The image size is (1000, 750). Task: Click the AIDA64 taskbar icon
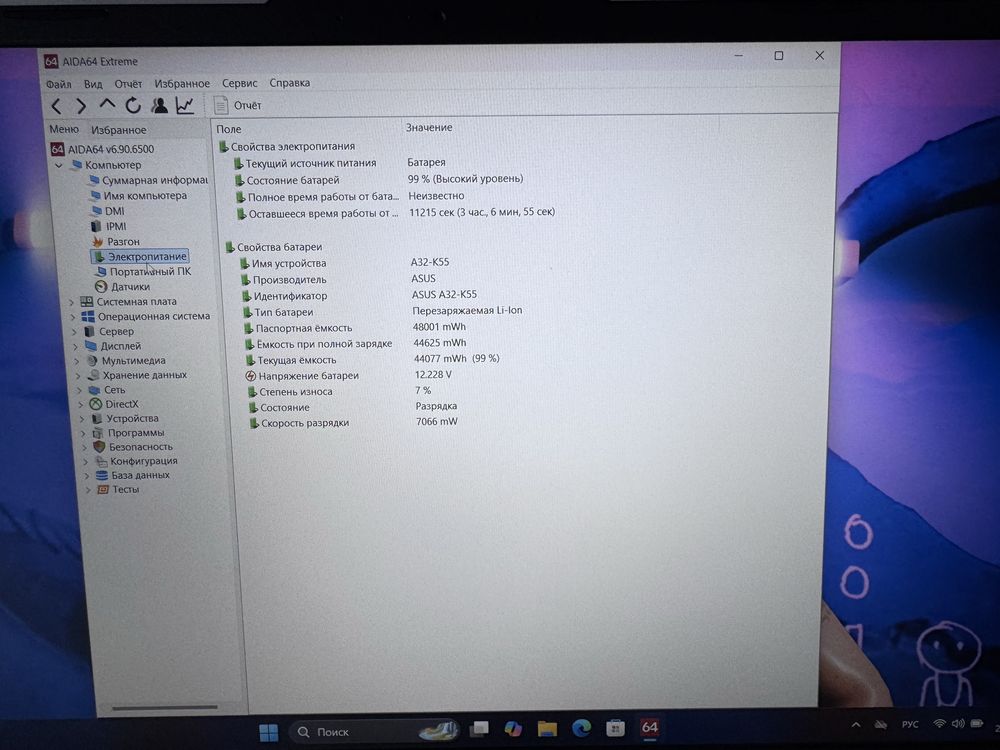click(649, 727)
